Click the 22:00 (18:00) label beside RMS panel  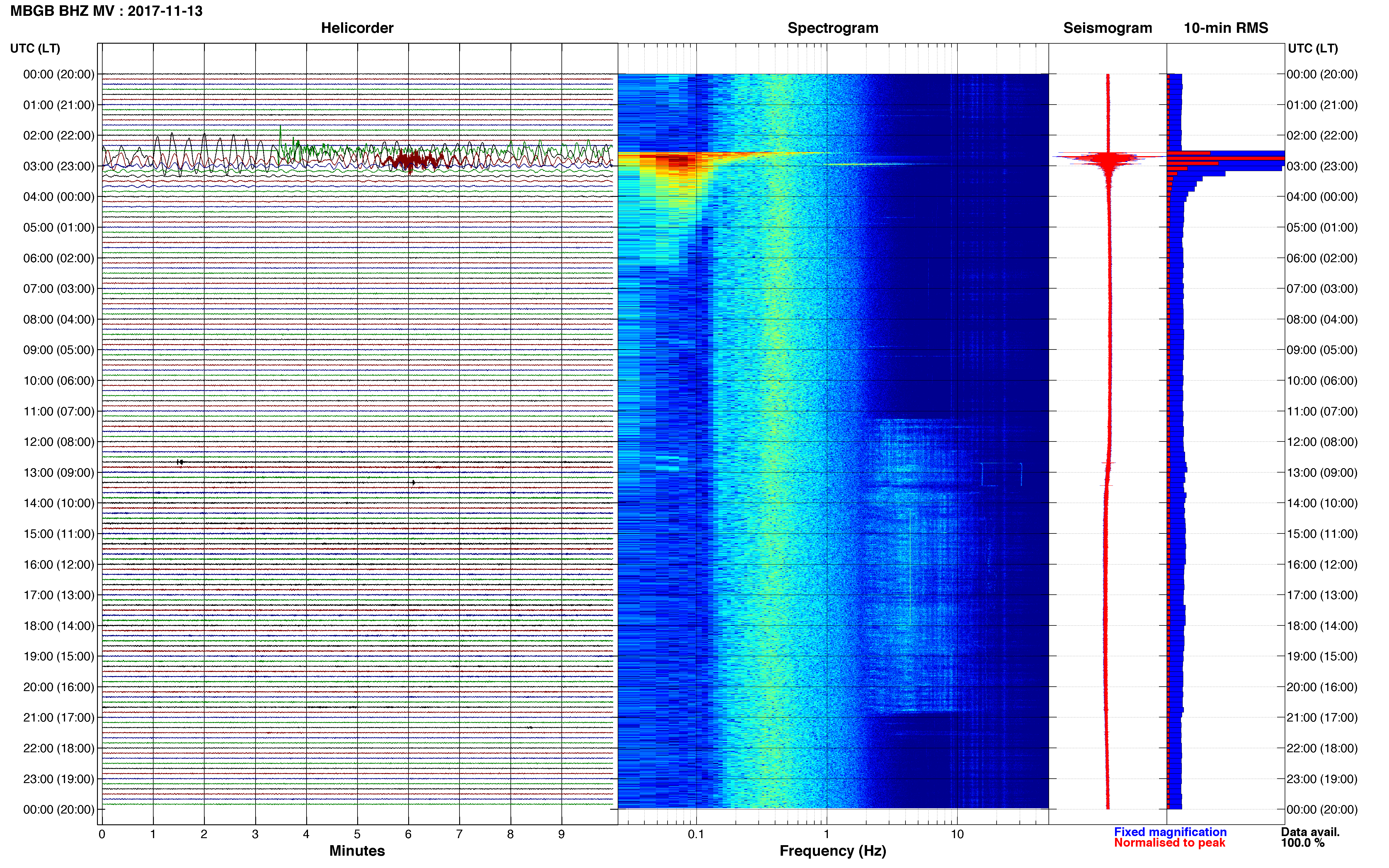pyautogui.click(x=1322, y=748)
